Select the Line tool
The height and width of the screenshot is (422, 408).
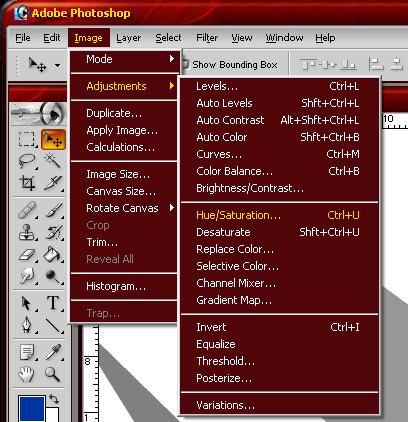[x=53, y=325]
